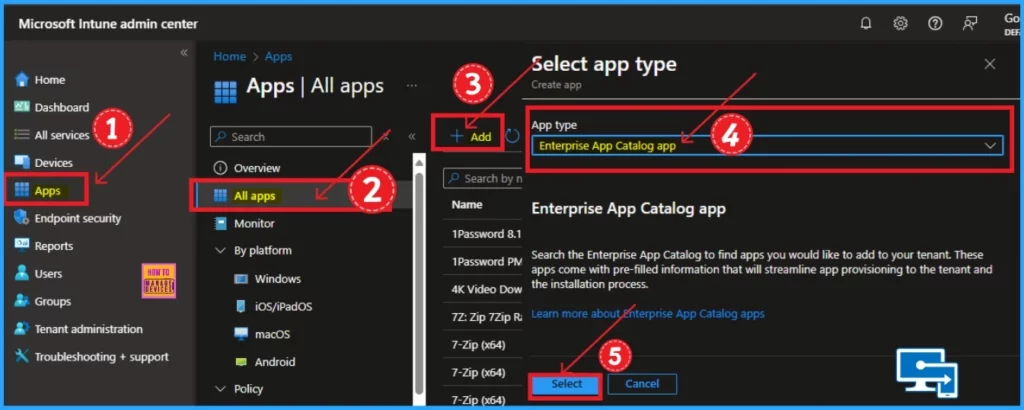This screenshot has width=1024, height=410.
Task: Click the Monitor icon in Apps menu
Action: tap(221, 223)
